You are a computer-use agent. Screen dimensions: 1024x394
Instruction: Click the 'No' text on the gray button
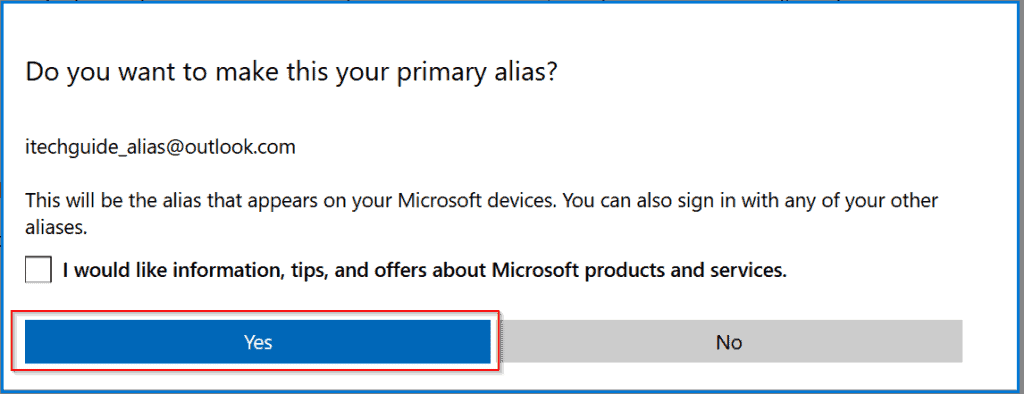(729, 342)
